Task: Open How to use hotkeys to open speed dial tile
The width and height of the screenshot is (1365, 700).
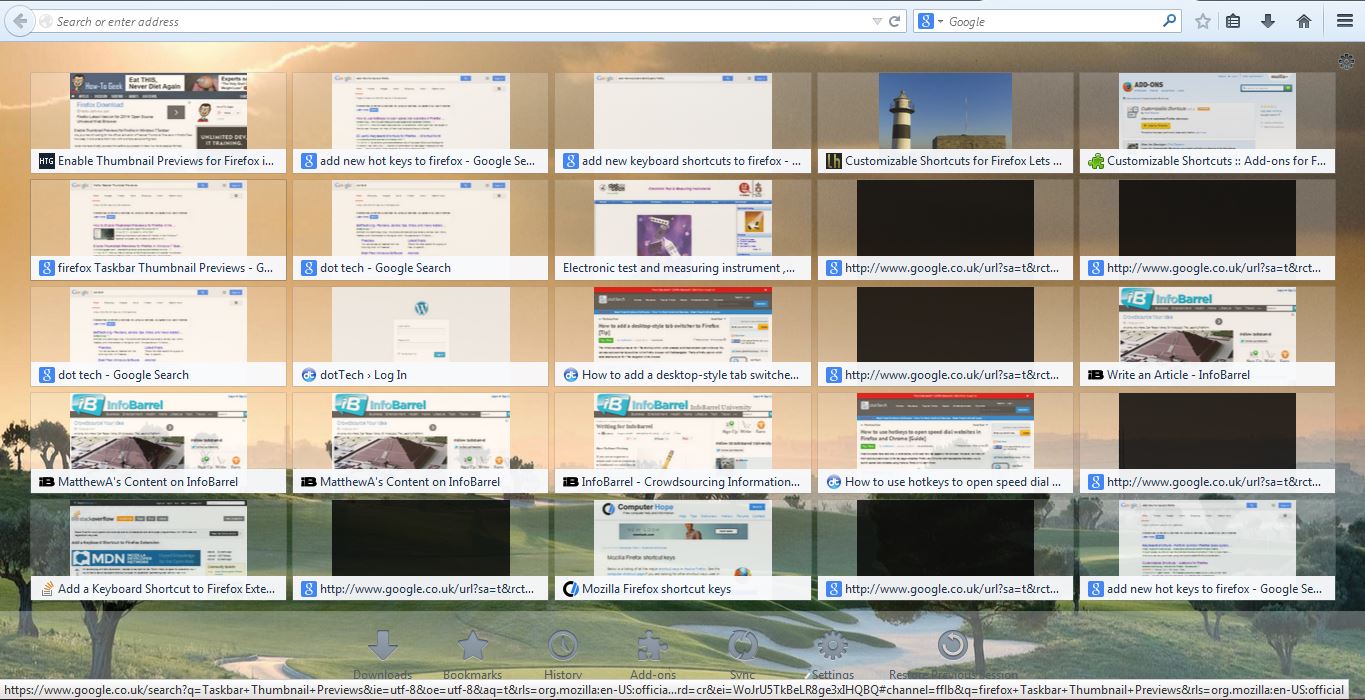Action: tap(945, 444)
